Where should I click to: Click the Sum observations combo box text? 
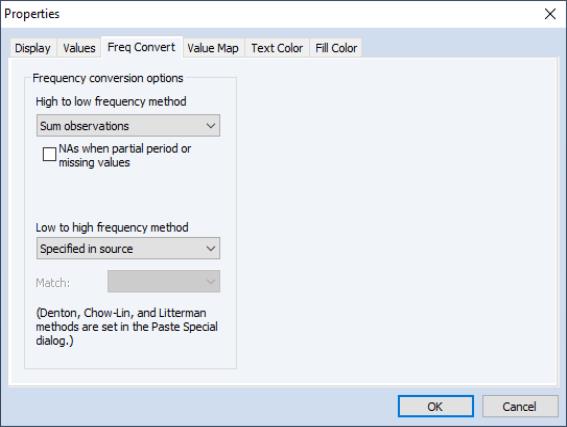(85, 126)
